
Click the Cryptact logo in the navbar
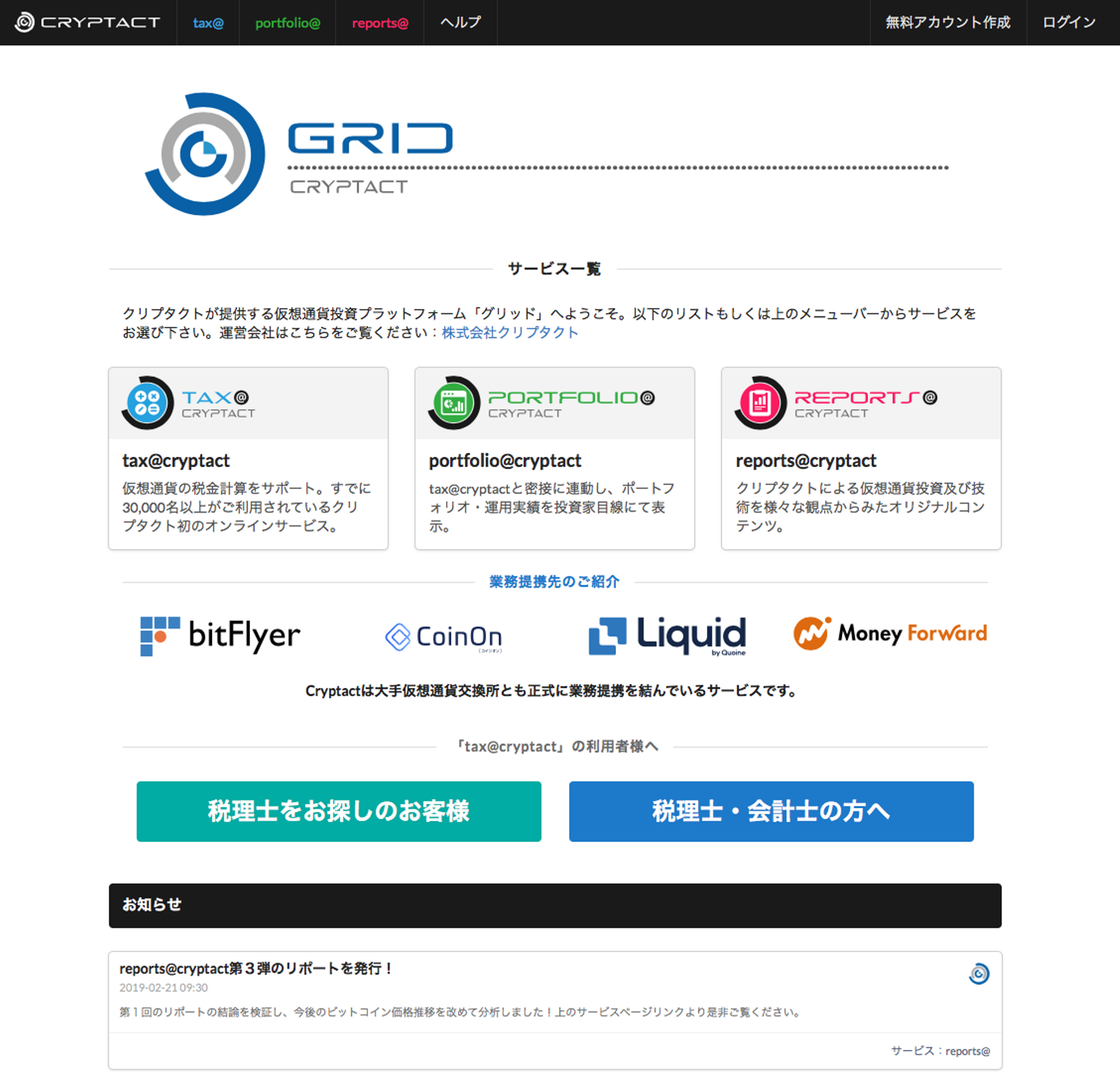(87, 22)
